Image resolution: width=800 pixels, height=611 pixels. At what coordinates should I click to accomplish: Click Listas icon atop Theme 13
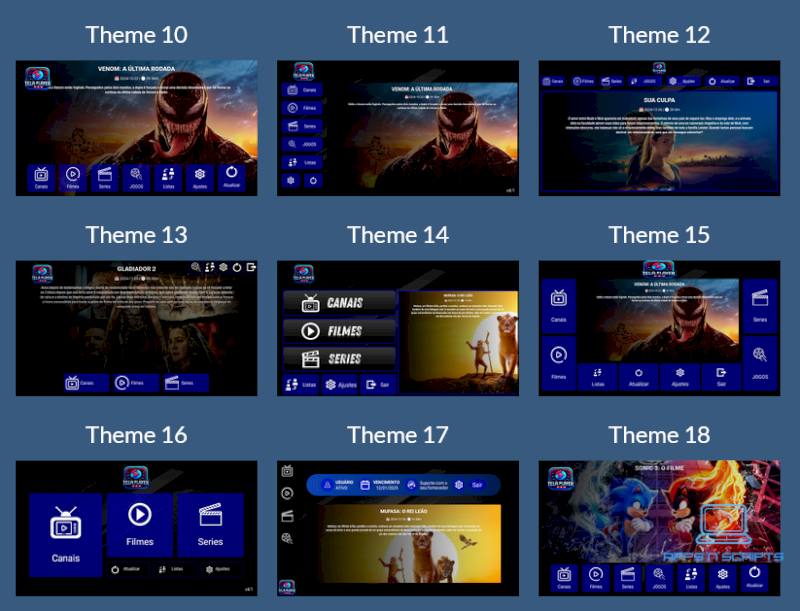click(x=210, y=267)
